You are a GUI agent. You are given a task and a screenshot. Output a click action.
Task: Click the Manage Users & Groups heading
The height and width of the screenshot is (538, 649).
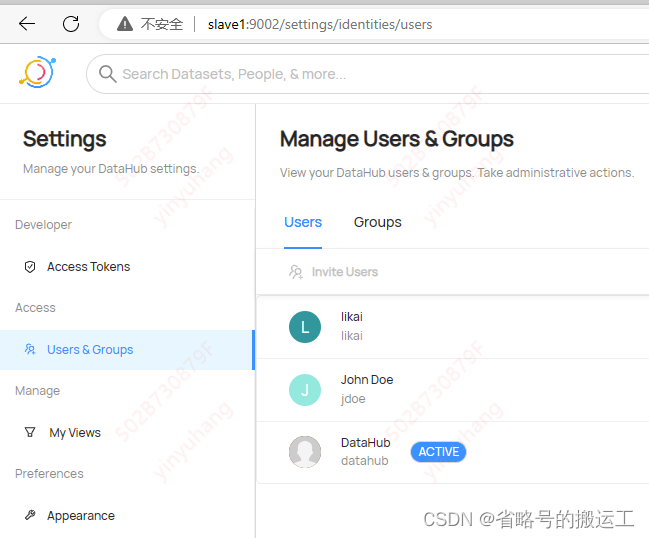pos(397,139)
